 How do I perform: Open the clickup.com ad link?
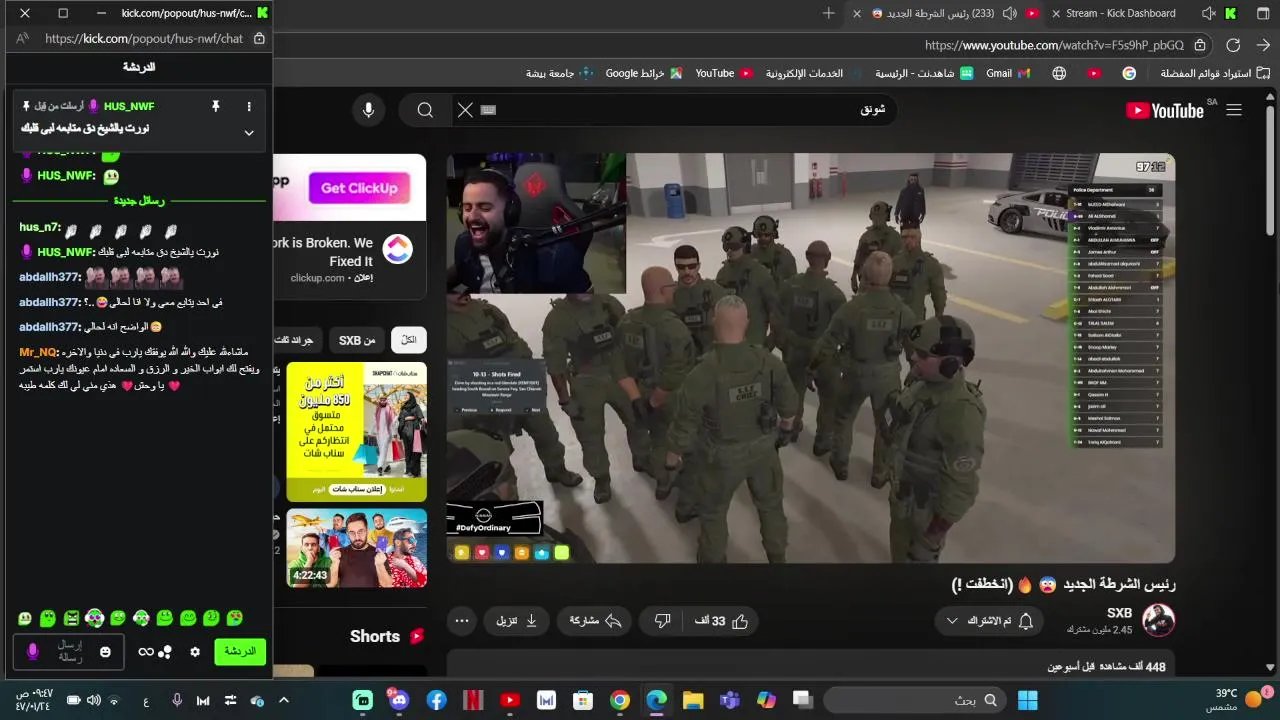[317, 277]
